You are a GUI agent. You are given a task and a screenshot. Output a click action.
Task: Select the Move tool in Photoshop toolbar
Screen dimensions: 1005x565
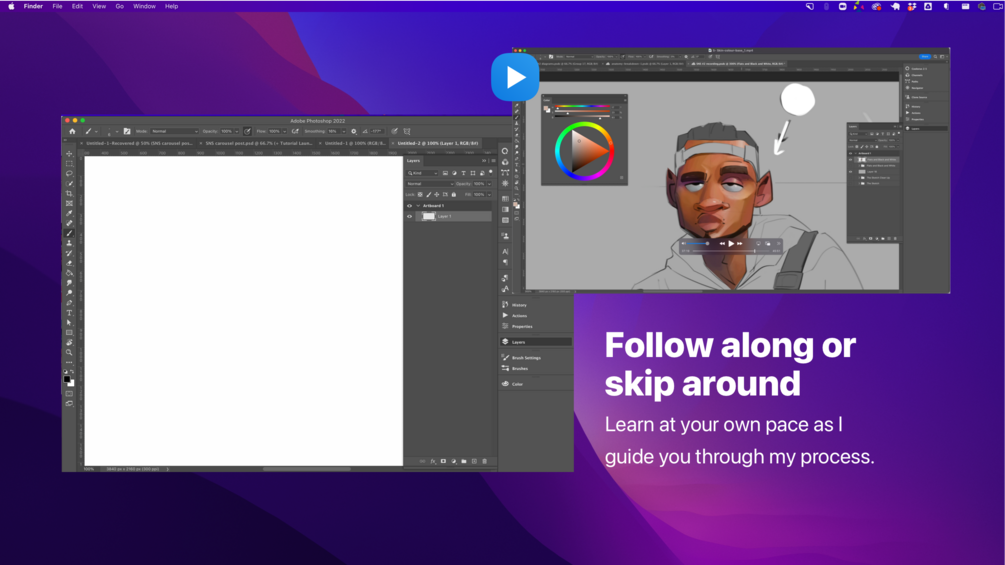[x=69, y=154]
